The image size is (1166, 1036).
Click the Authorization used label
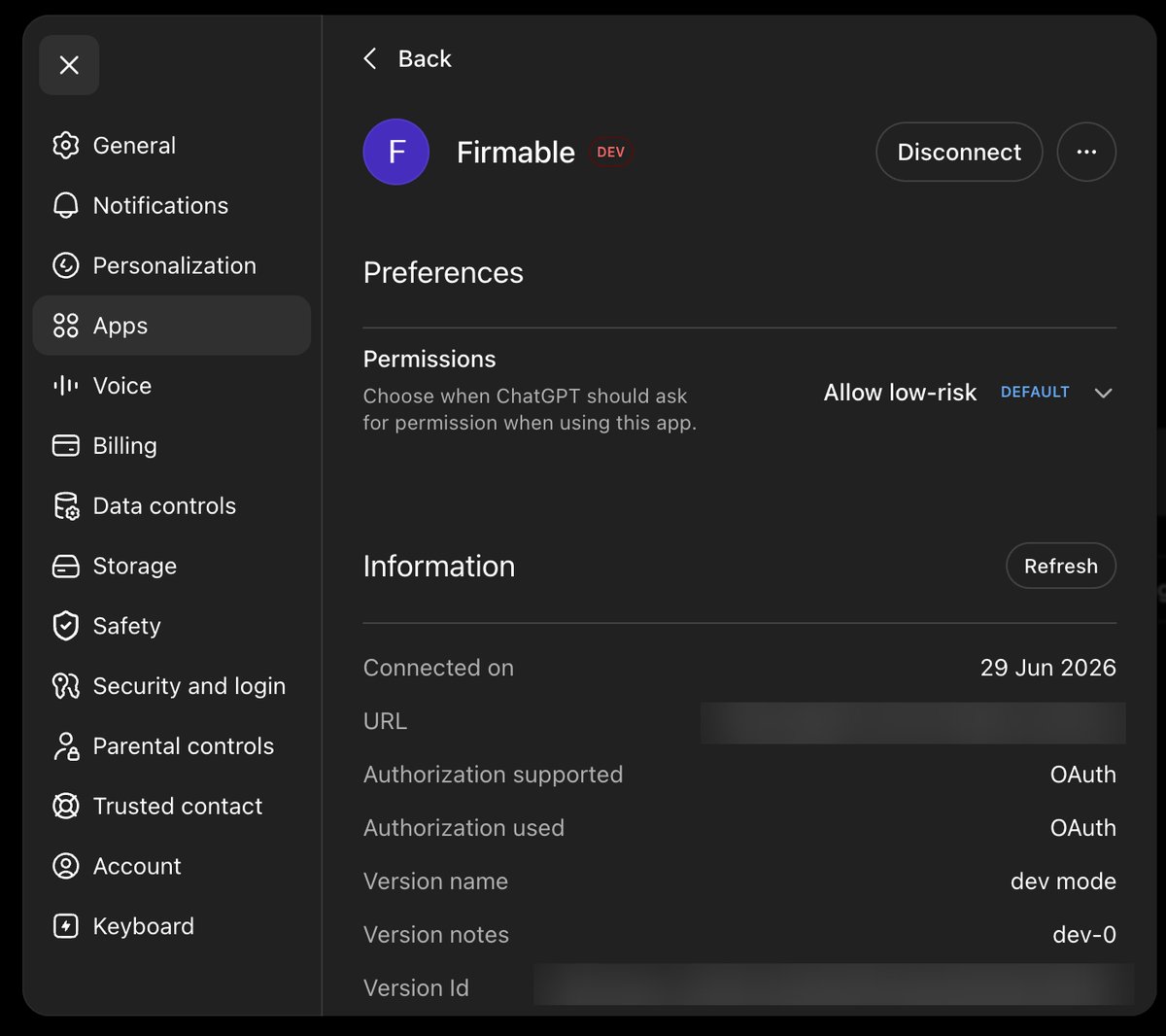coord(463,828)
